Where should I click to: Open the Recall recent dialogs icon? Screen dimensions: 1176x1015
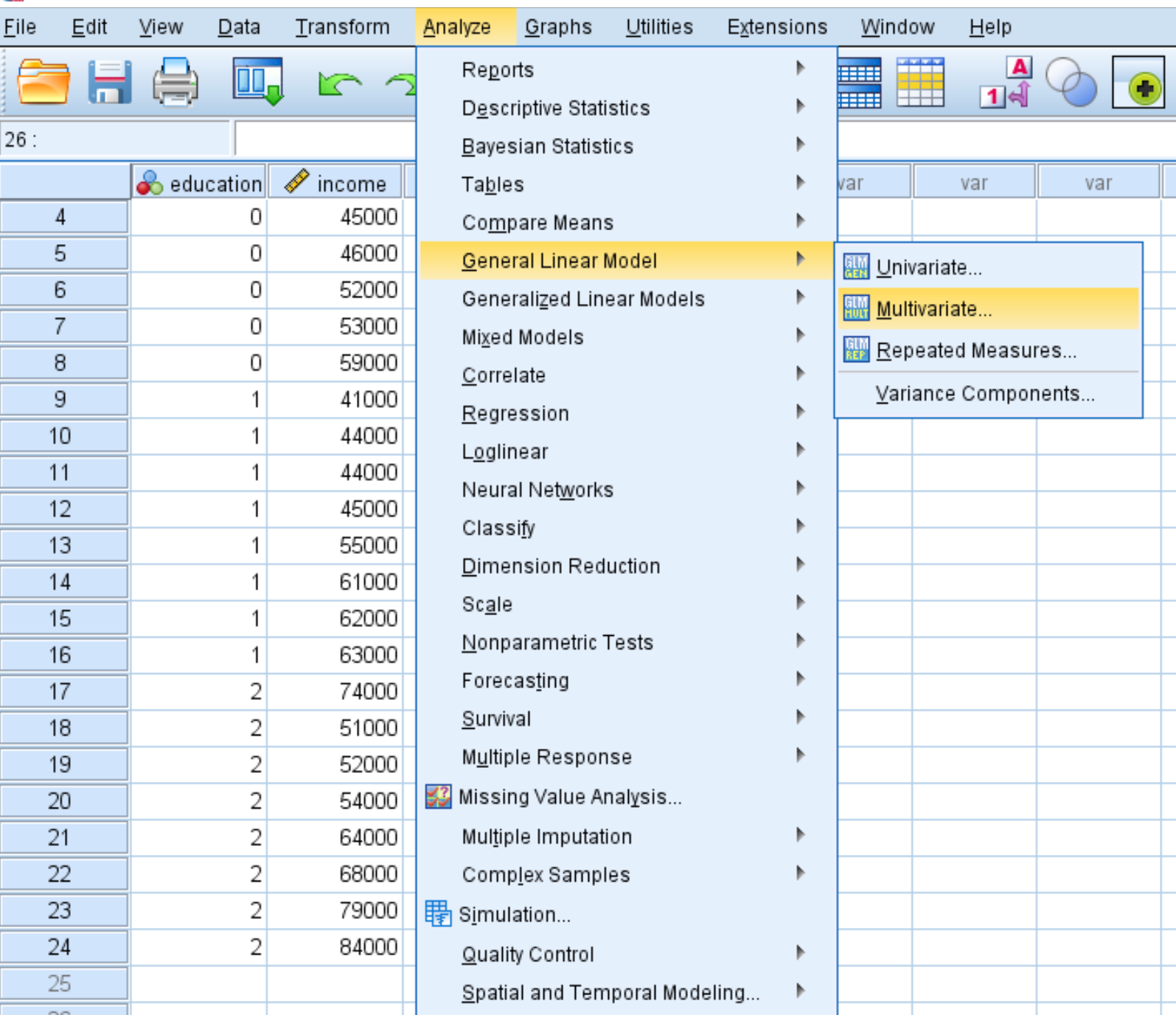pos(259,82)
